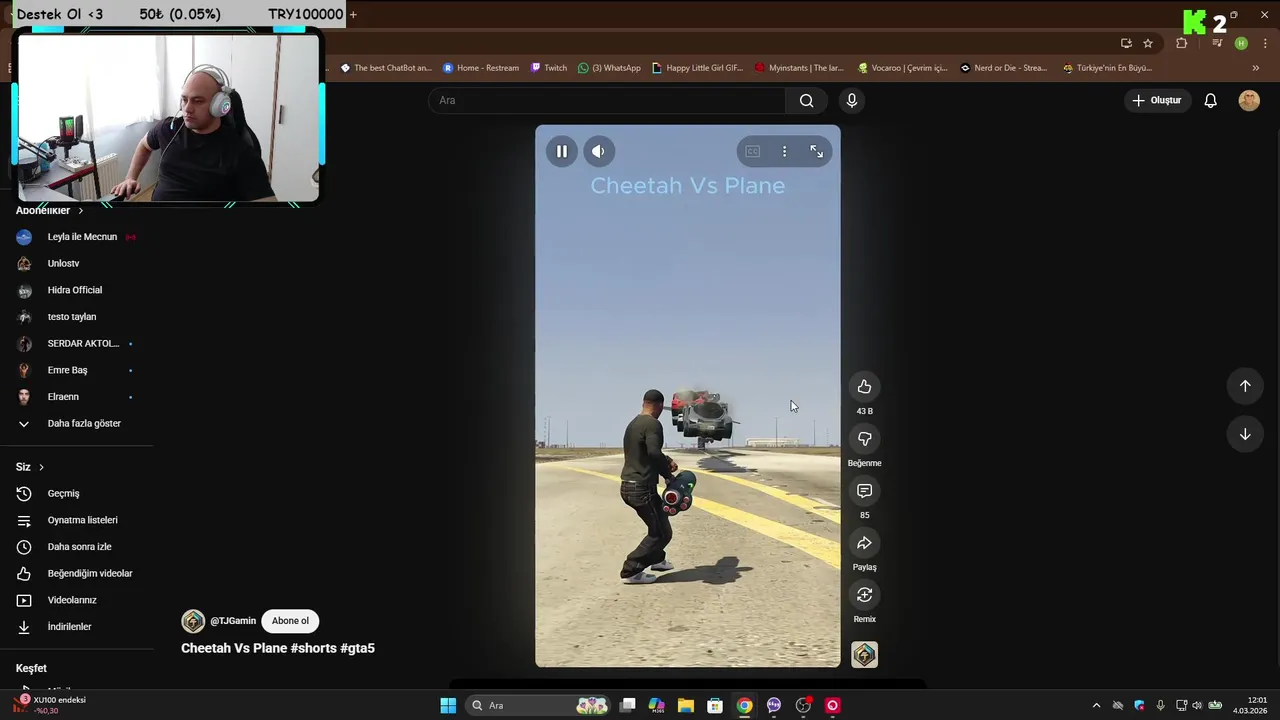This screenshot has width=1280, height=720.
Task: Open the Nerd or Die bookmark
Action: pos(1004,68)
